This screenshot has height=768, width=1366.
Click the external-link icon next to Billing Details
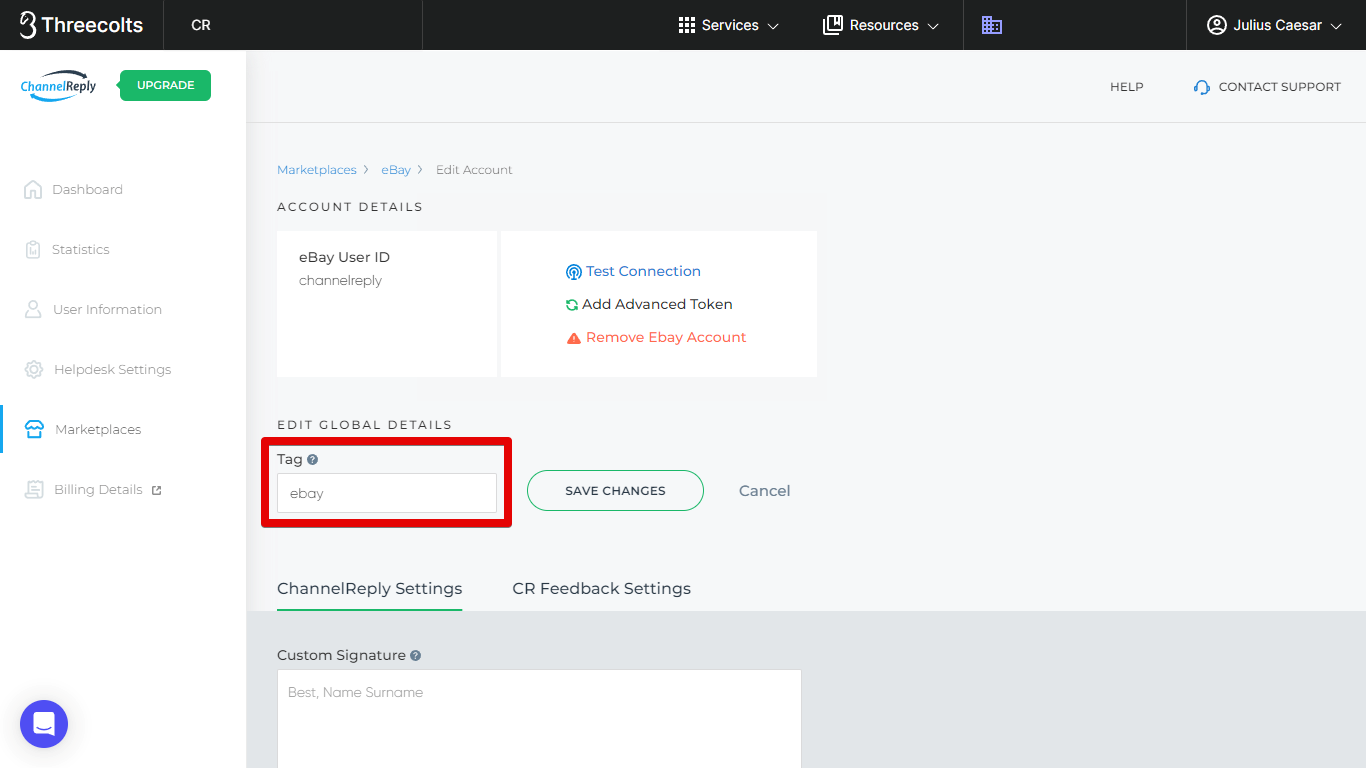(x=156, y=490)
